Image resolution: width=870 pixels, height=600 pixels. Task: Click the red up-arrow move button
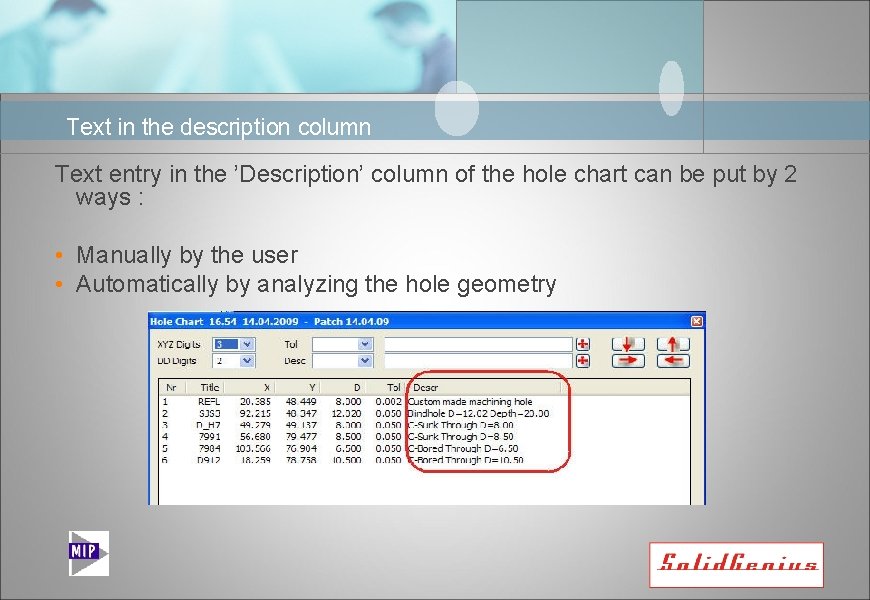coord(673,344)
